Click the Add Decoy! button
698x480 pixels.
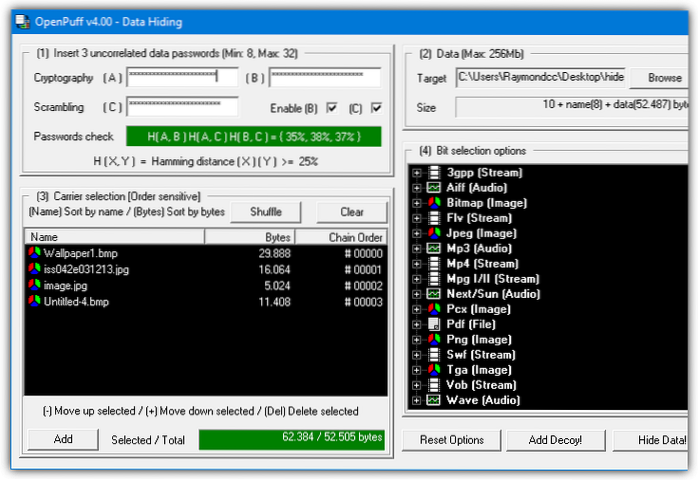[x=556, y=440]
